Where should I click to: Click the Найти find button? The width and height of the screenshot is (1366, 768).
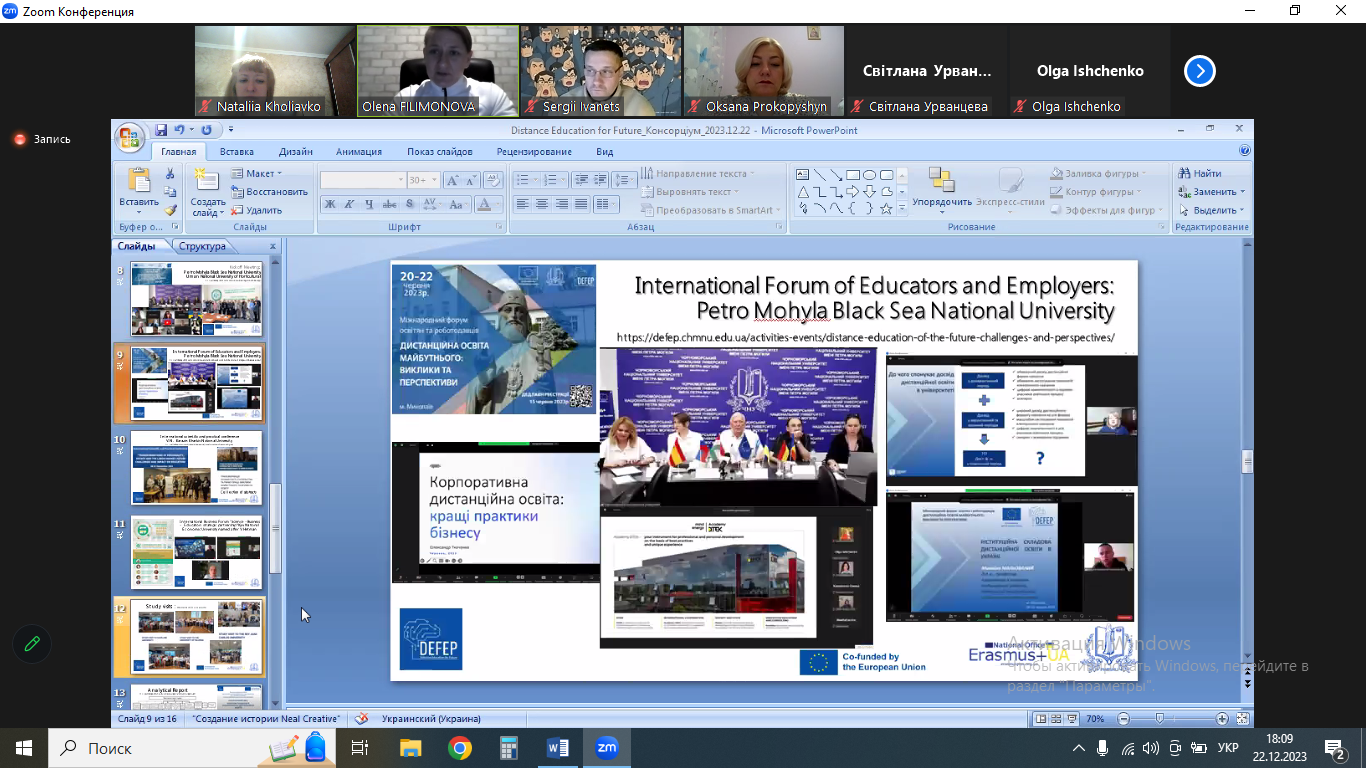tap(1200, 173)
